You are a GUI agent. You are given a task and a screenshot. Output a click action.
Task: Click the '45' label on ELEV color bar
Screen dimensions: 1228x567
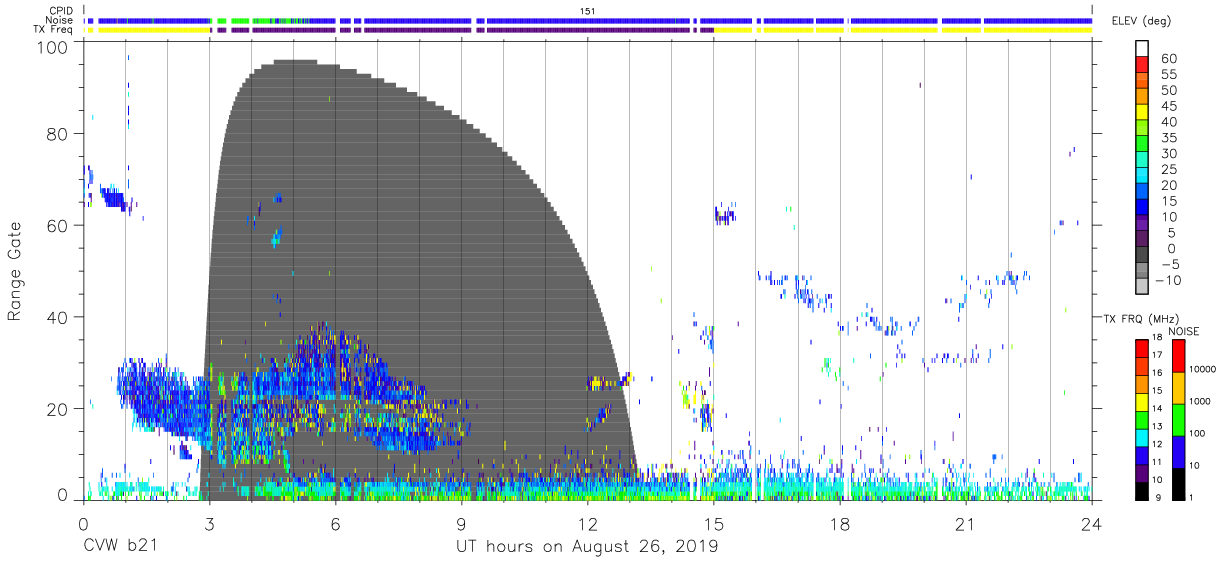[x=1167, y=106]
